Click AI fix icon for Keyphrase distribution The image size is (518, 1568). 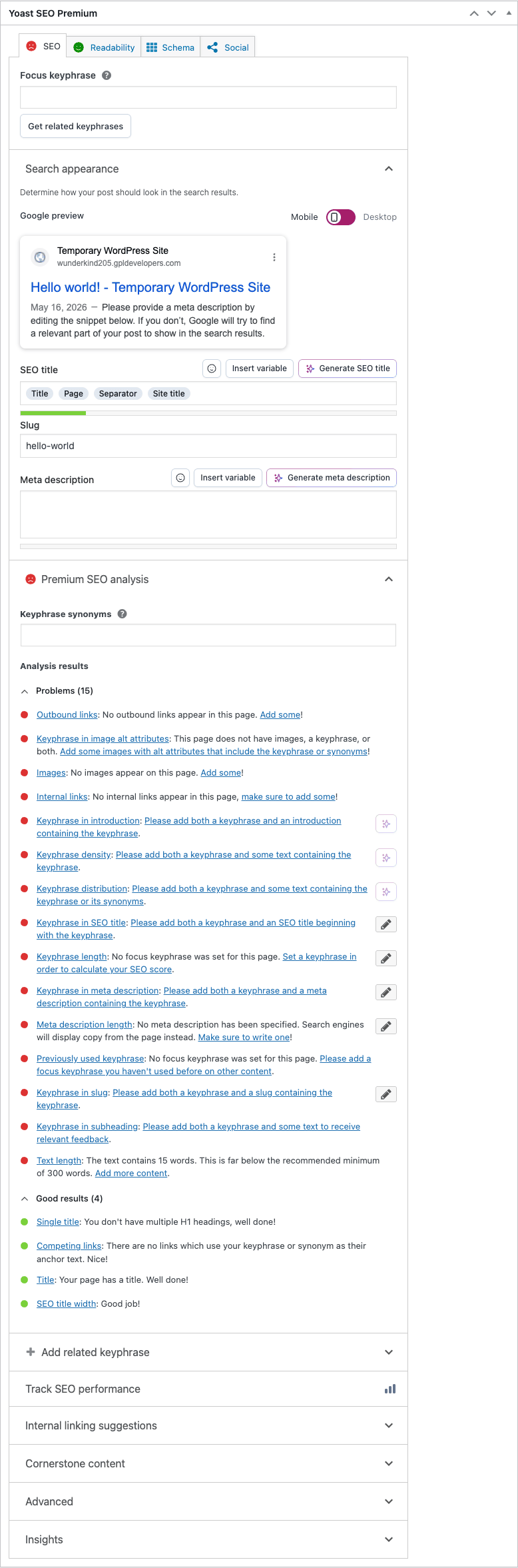[x=386, y=892]
